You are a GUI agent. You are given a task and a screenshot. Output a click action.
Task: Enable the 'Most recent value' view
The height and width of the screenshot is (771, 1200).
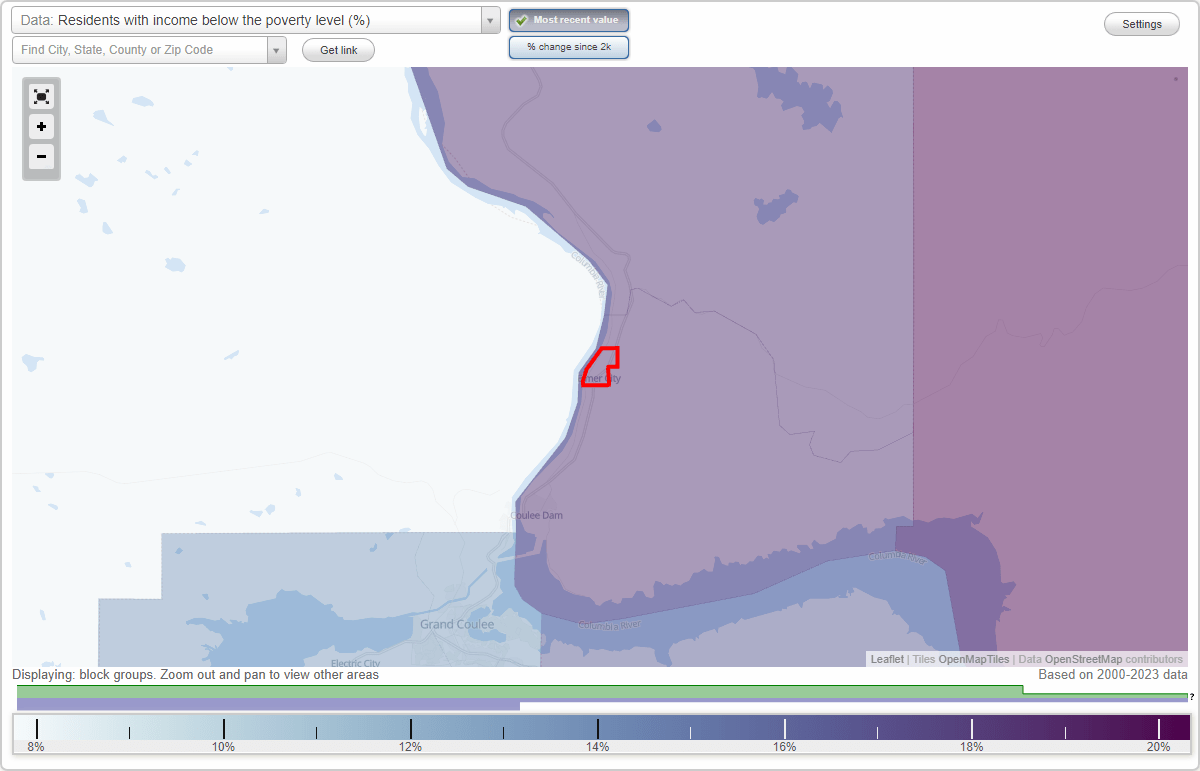568,19
